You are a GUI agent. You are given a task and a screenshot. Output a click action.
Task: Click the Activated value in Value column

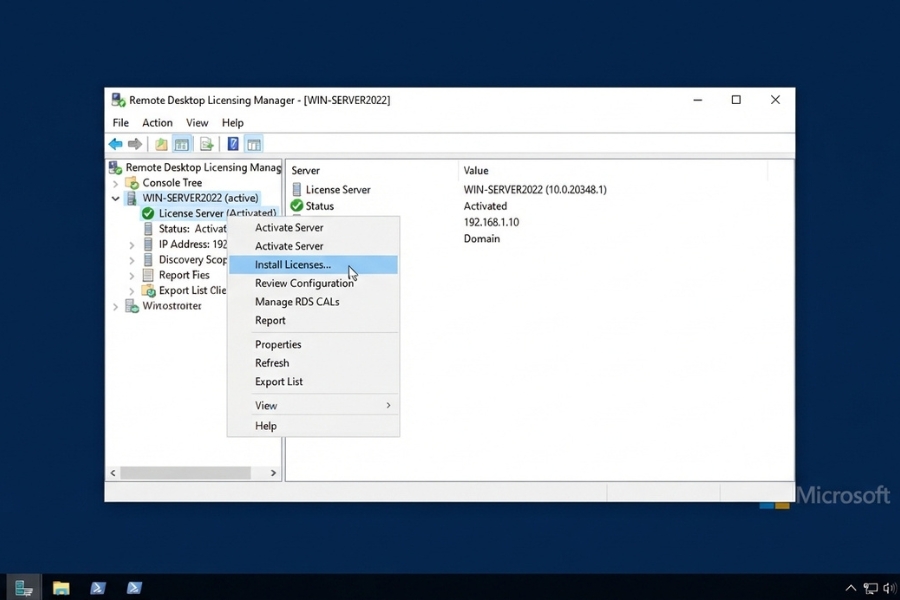485,206
